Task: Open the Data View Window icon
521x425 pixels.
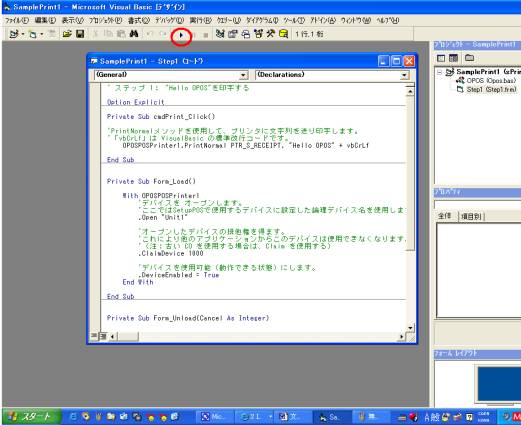Action: (x=283, y=34)
